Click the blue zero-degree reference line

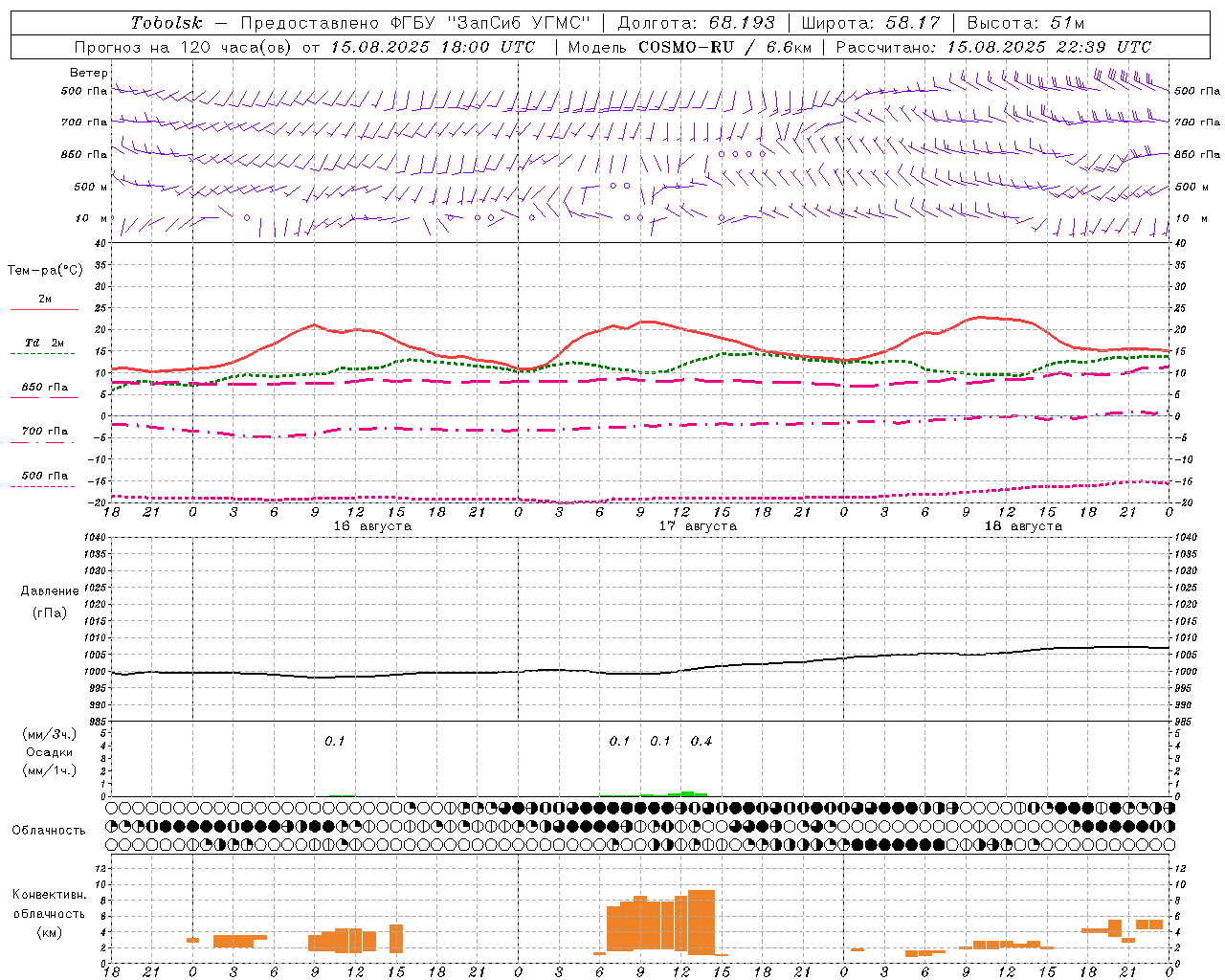[x=640, y=416]
